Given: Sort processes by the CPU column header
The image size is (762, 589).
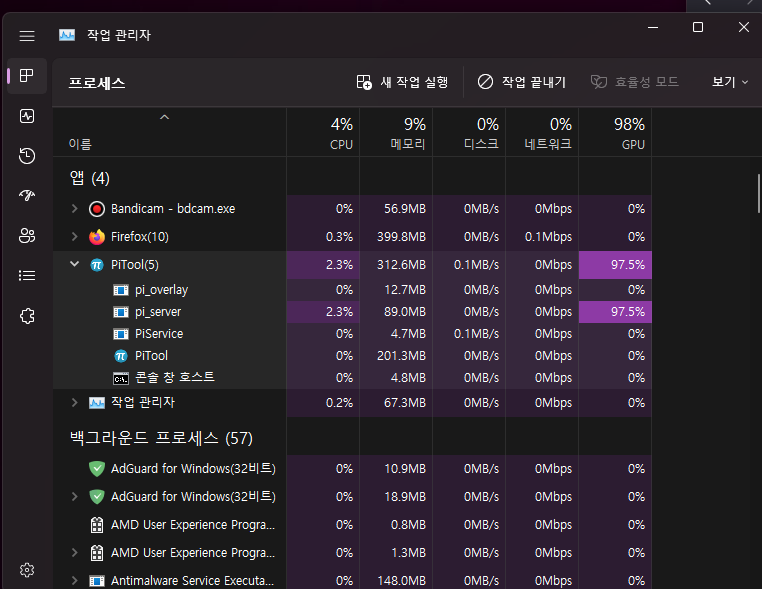Looking at the screenshot, I should coord(341,133).
